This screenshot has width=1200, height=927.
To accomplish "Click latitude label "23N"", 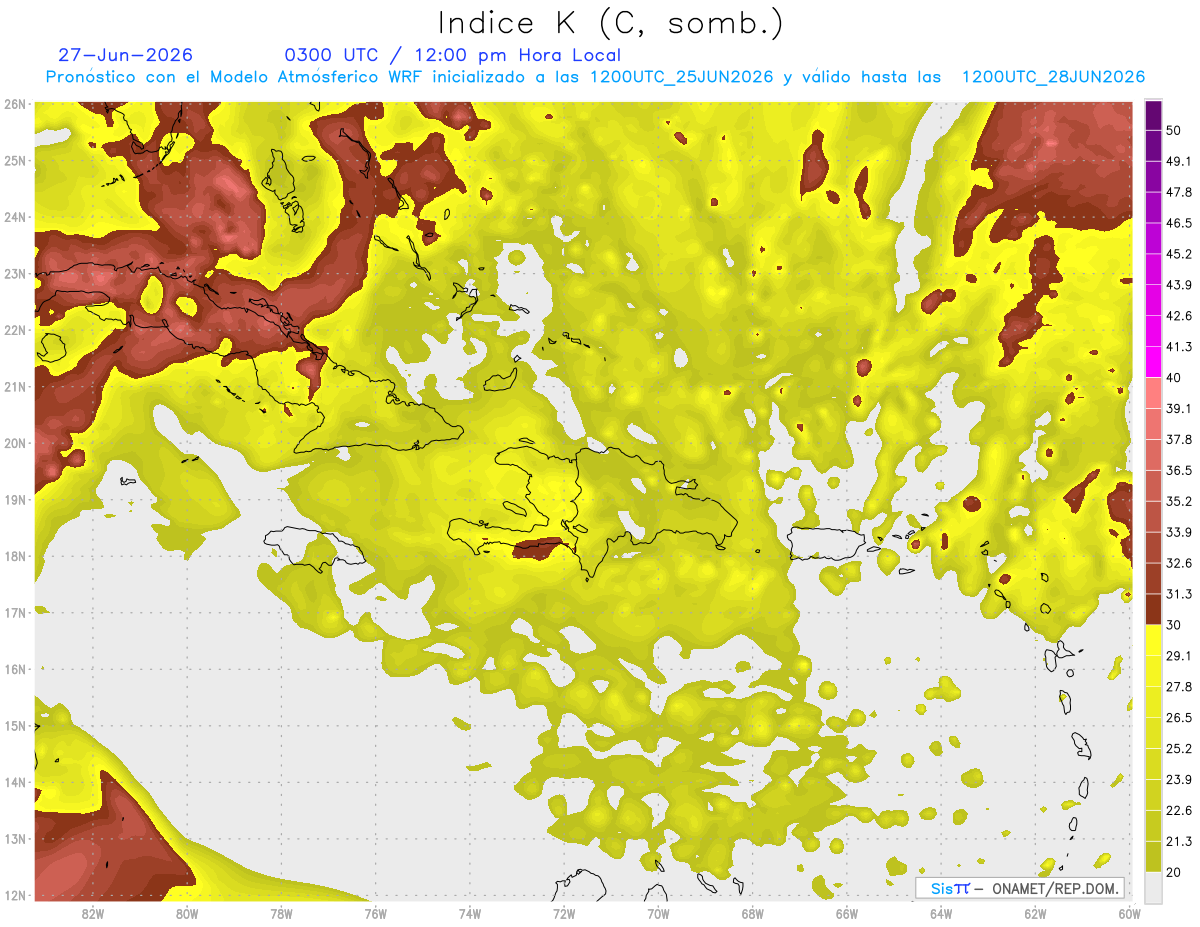I will (15, 274).
